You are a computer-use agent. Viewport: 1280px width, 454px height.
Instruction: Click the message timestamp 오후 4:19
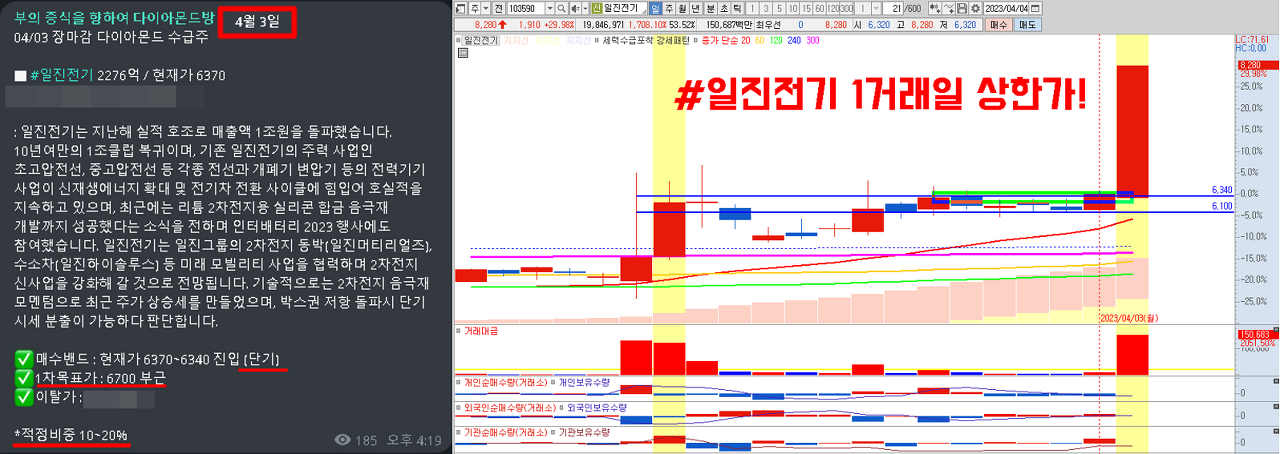[412, 439]
